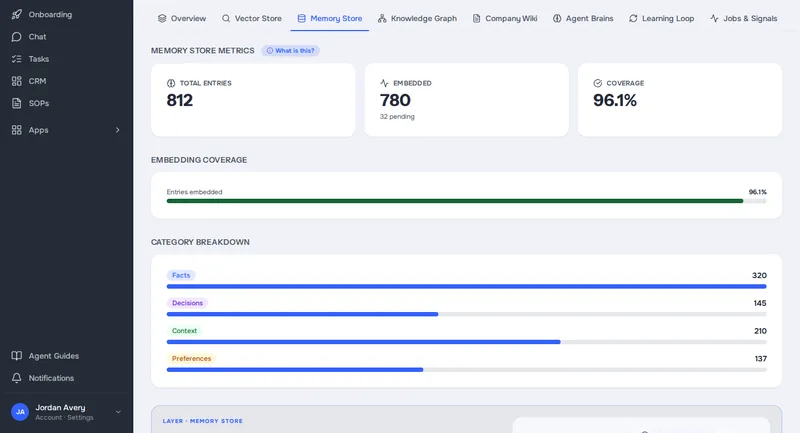Click the Onboarding rocket icon
The height and width of the screenshot is (433, 800).
pos(17,14)
